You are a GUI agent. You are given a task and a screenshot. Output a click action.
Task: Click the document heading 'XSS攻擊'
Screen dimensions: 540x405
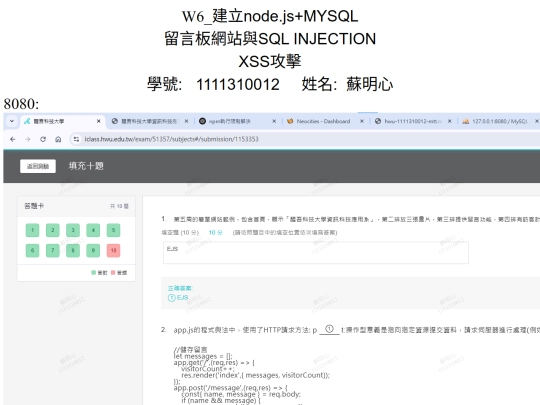pyautogui.click(x=270, y=62)
